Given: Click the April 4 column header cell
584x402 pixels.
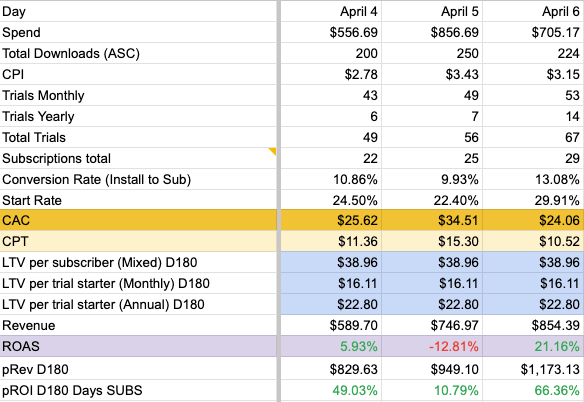Looking at the screenshot, I should click(331, 11).
